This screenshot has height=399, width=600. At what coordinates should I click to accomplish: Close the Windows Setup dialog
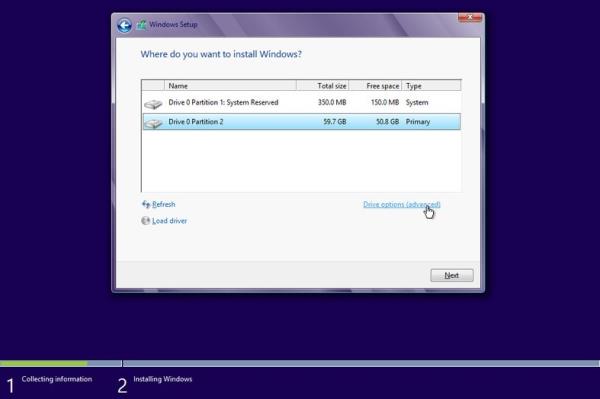pos(470,17)
